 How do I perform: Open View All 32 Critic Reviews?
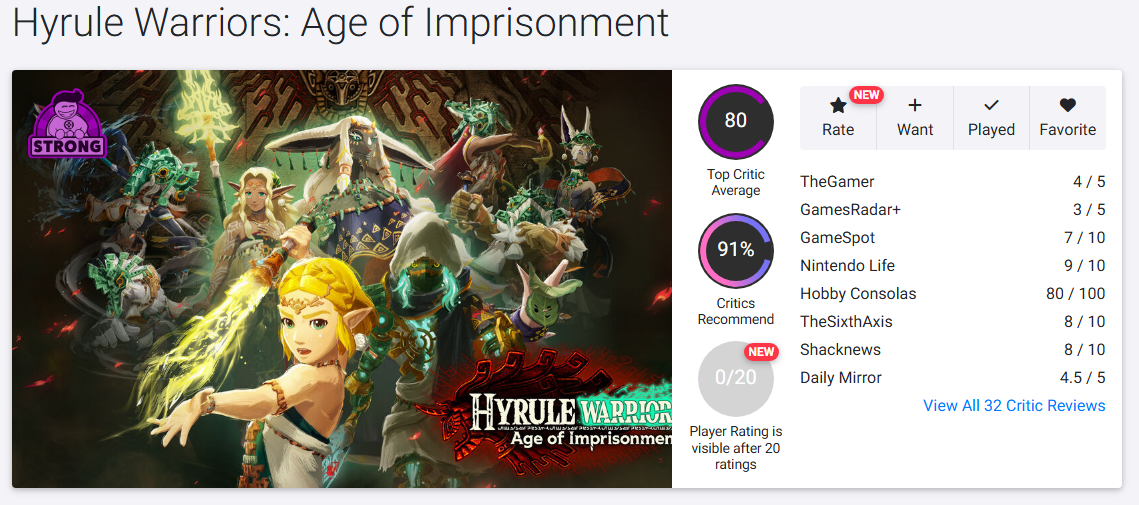1014,406
